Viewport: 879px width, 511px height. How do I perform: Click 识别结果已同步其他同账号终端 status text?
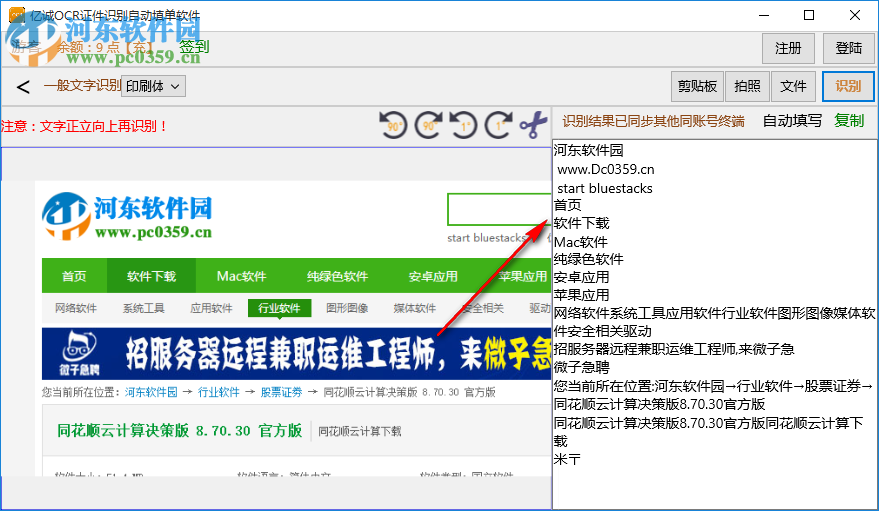[654, 121]
